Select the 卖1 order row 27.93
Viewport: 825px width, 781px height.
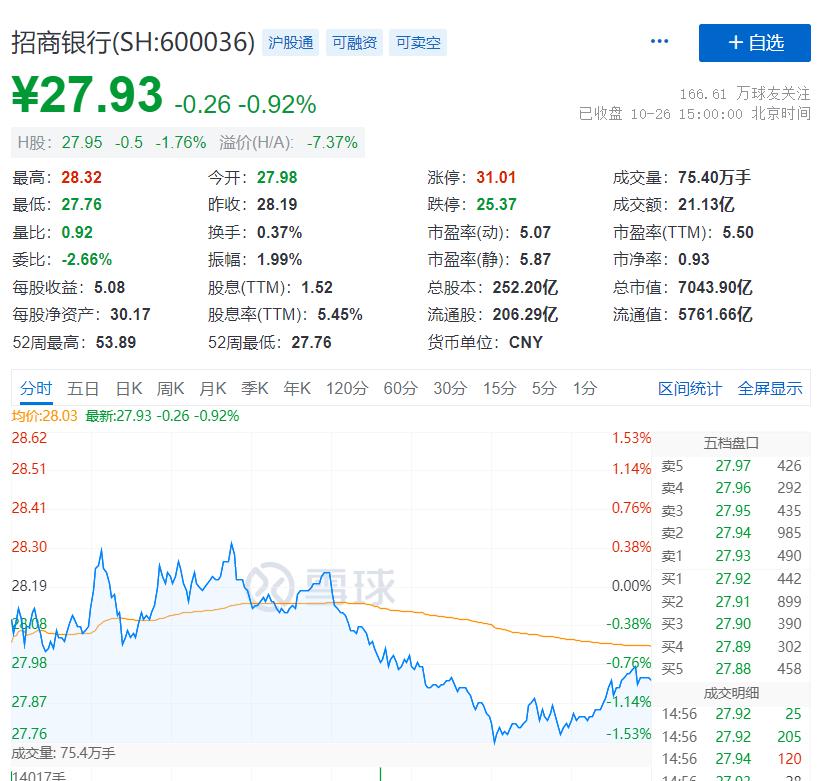(x=731, y=556)
